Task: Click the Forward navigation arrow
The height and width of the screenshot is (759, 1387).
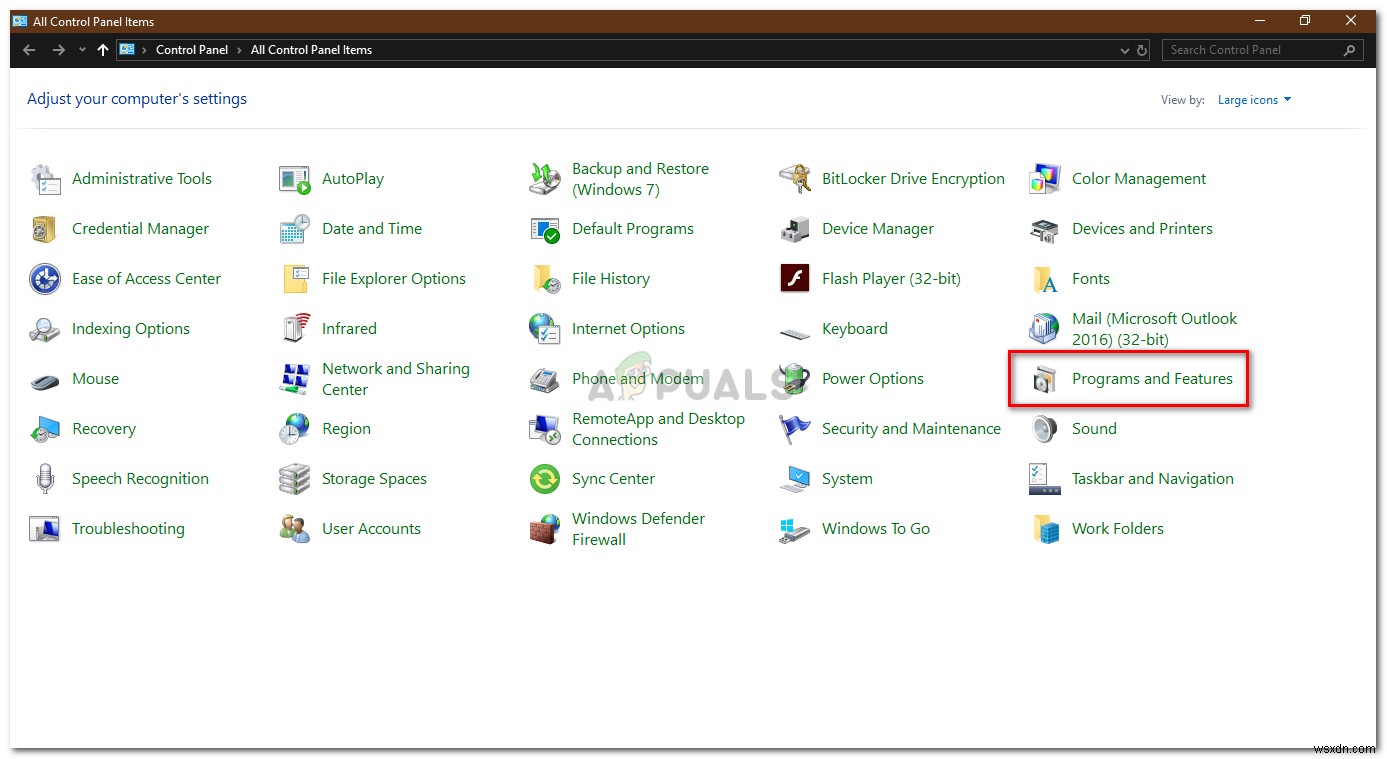Action: click(x=58, y=50)
